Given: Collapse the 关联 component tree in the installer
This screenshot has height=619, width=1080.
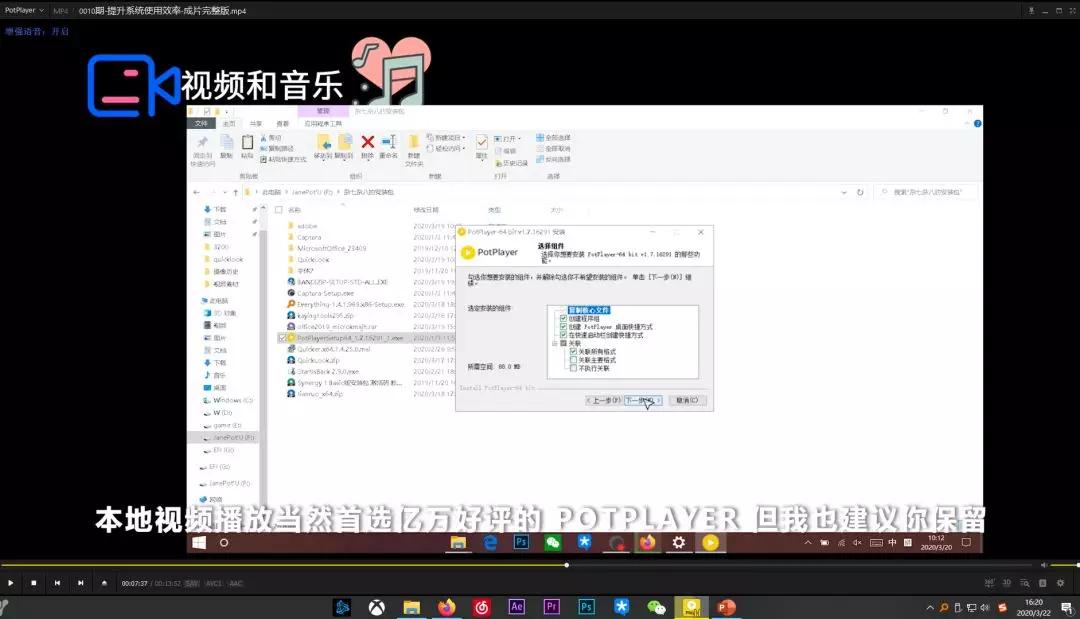Looking at the screenshot, I should (554, 343).
